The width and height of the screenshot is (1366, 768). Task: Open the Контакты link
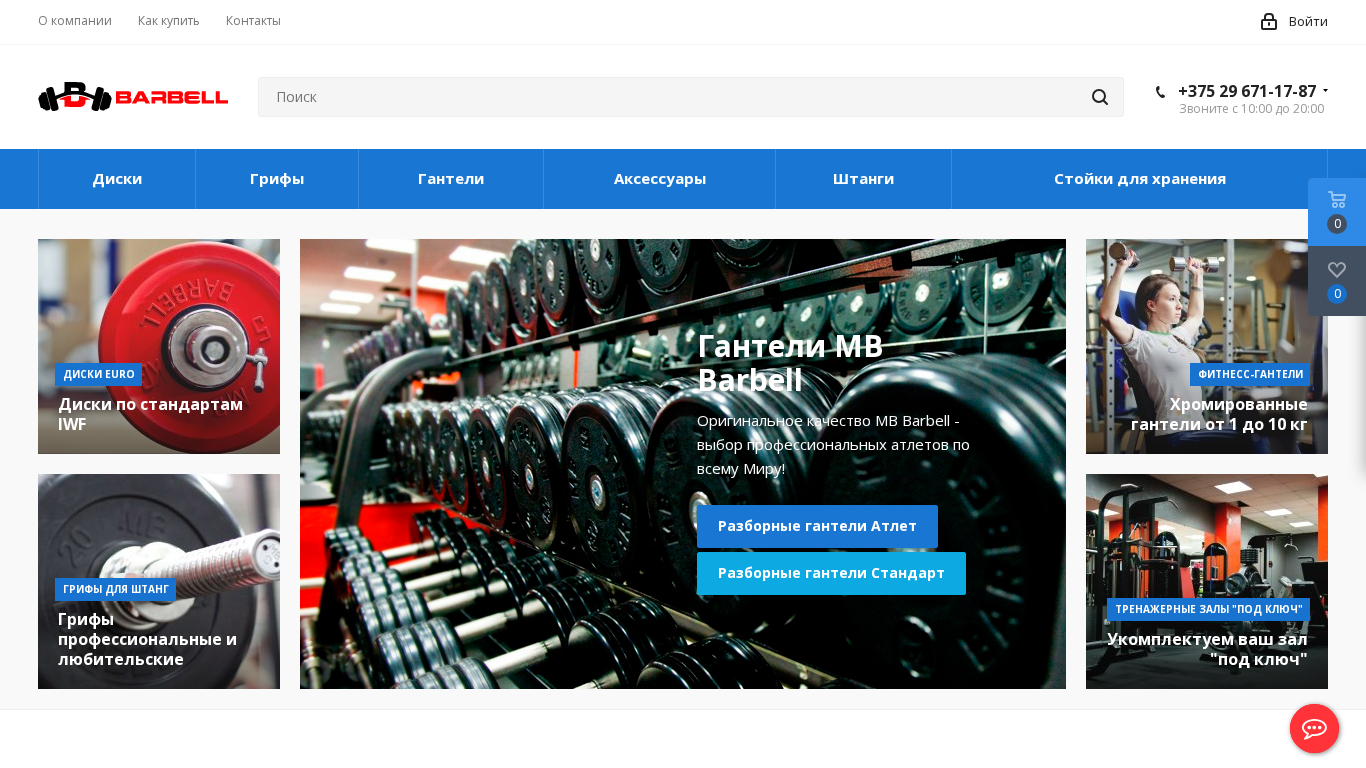click(253, 21)
